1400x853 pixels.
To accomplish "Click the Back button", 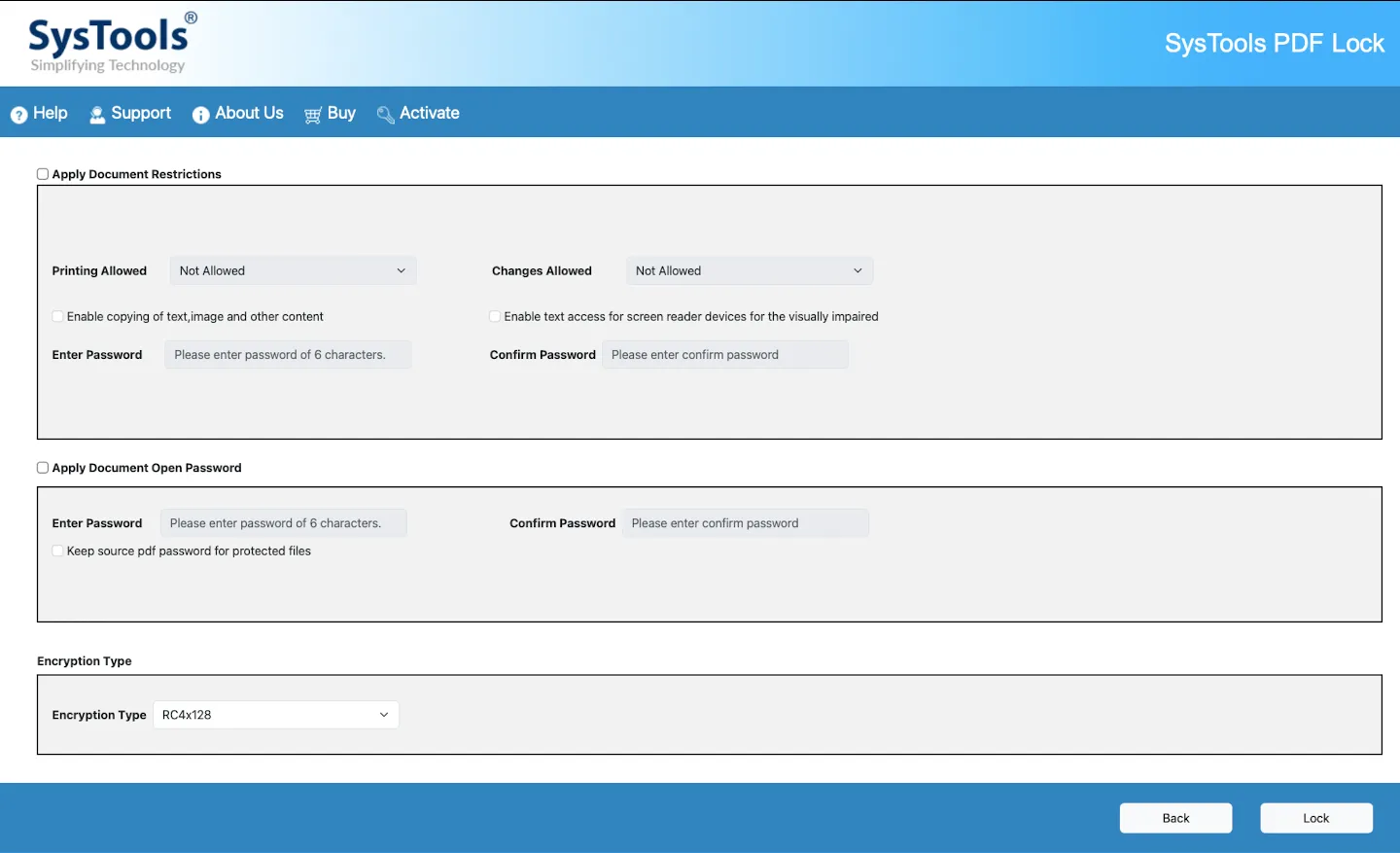I will point(1175,818).
